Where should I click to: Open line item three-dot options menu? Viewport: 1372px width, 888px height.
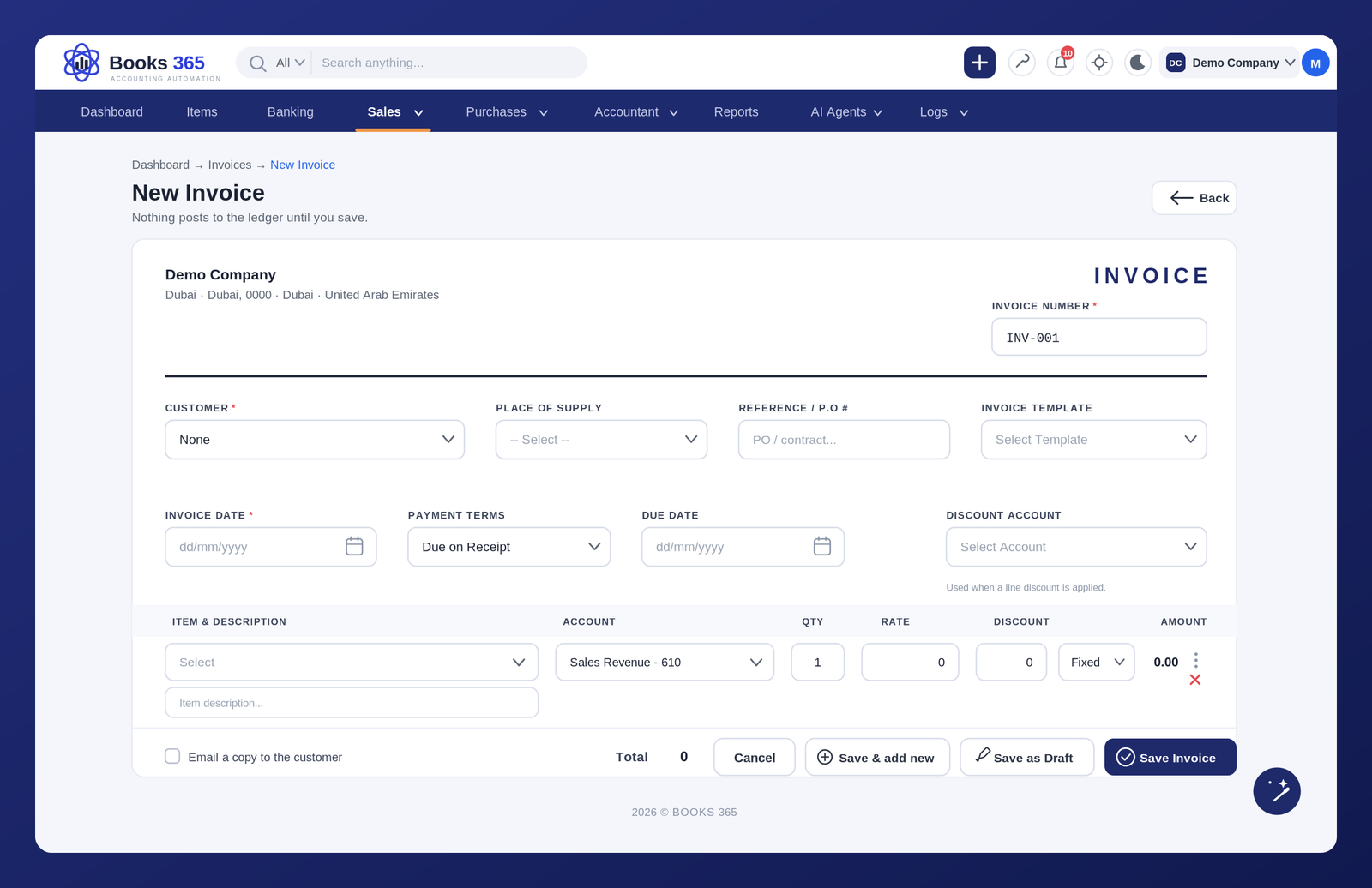[1196, 660]
